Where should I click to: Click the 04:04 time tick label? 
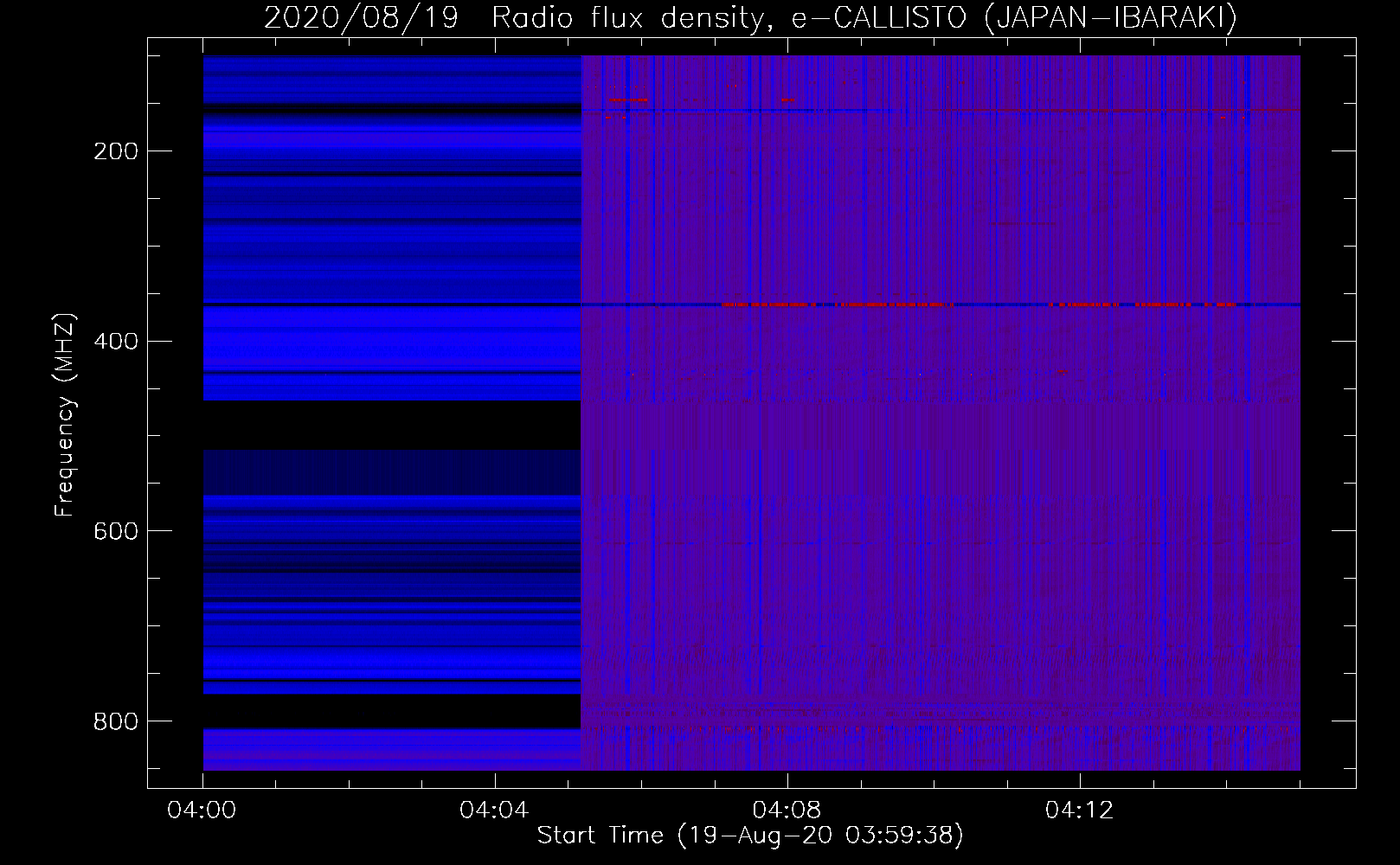494,811
